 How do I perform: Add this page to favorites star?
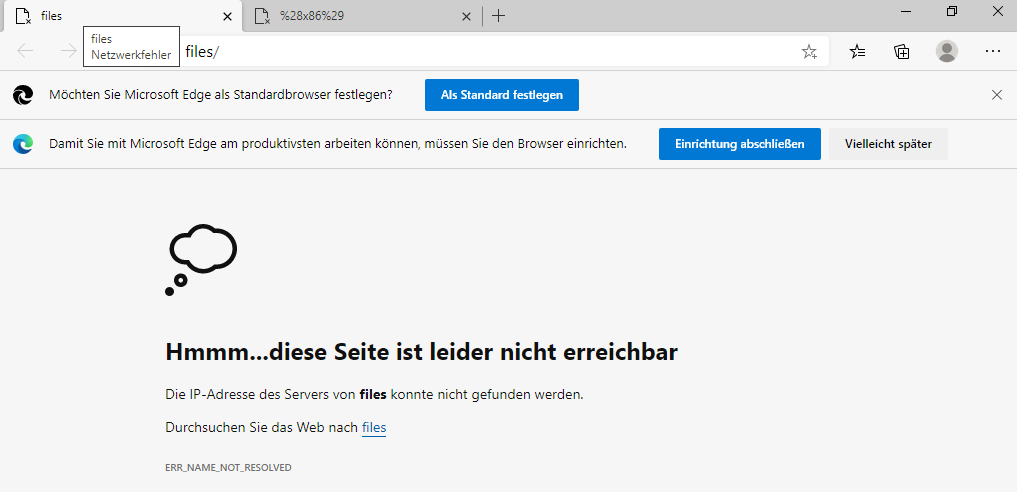[809, 52]
